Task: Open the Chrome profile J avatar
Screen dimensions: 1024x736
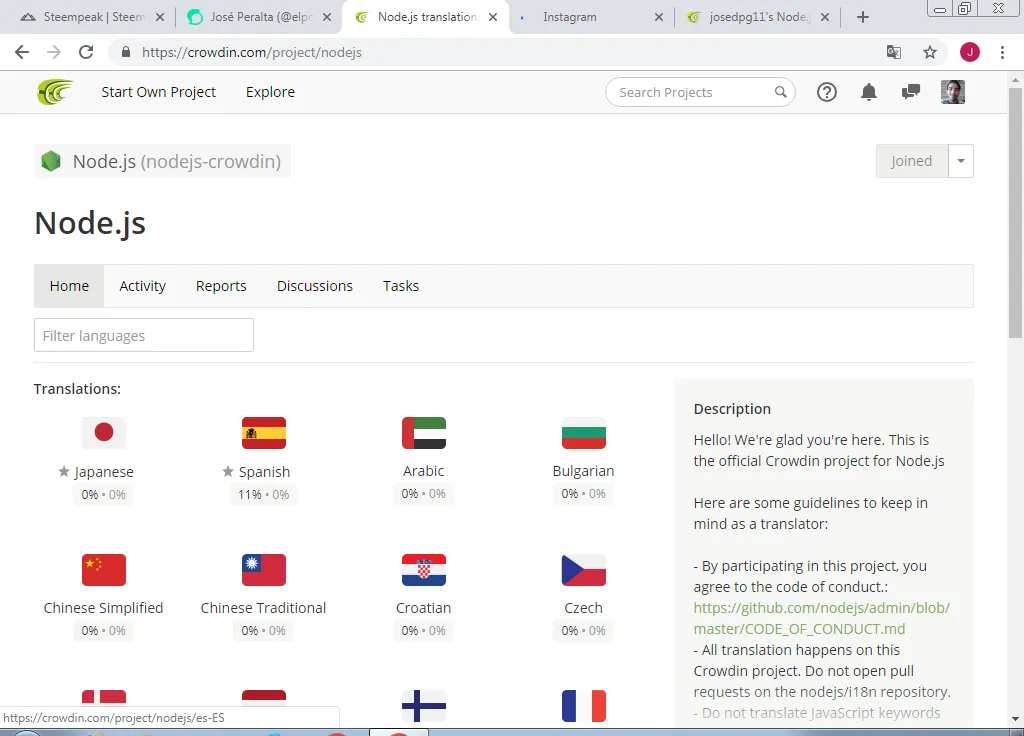Action: tap(970, 52)
